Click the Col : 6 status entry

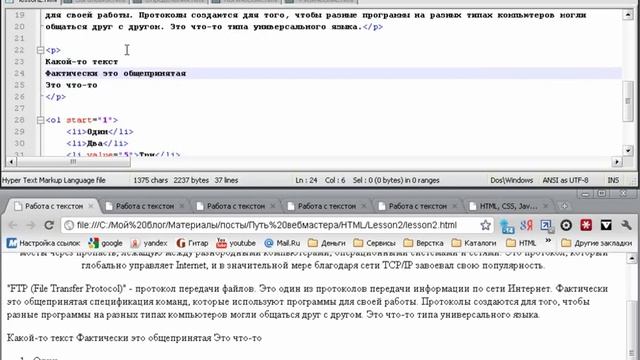point(335,180)
